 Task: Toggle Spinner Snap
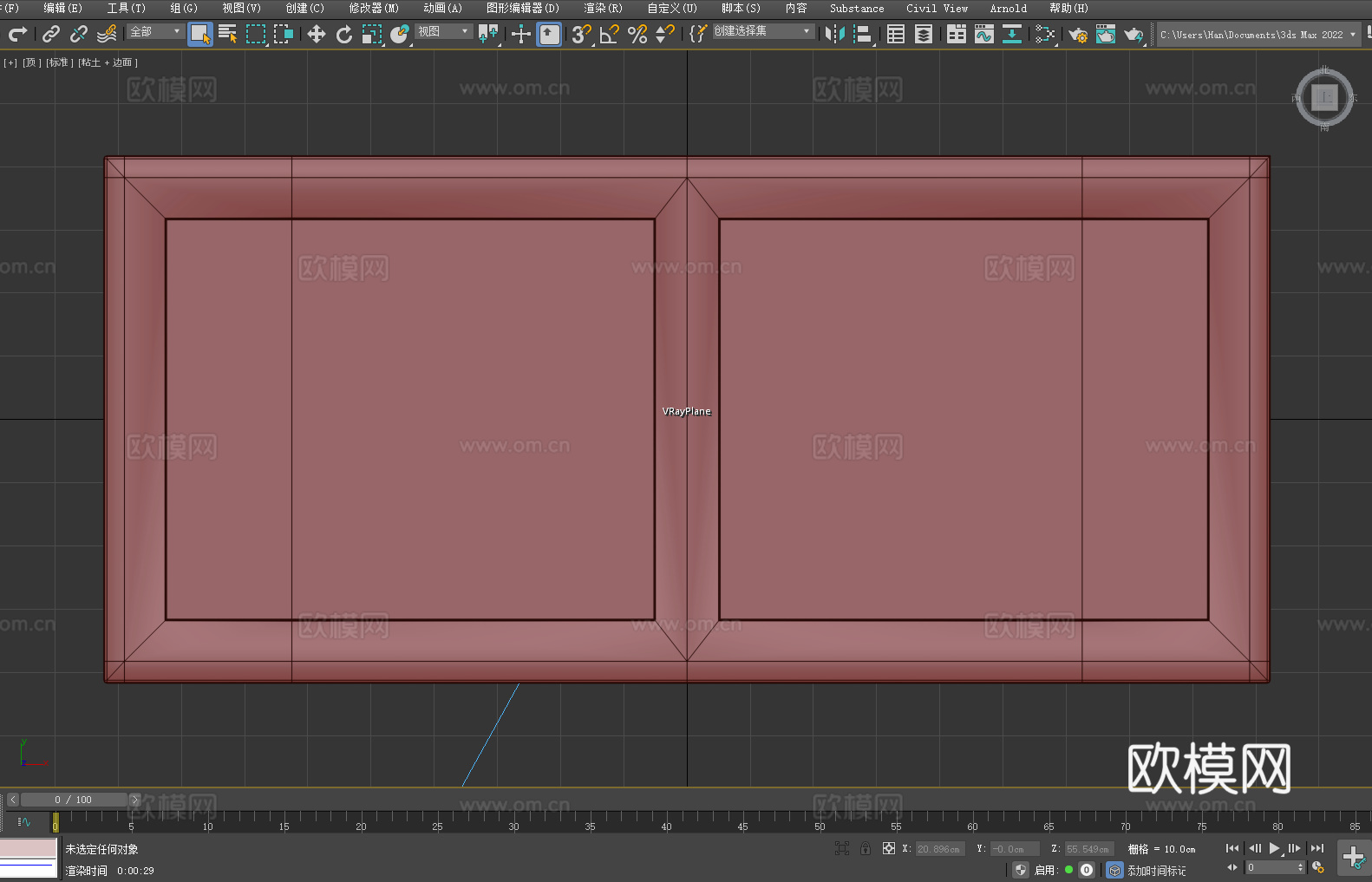tap(665, 34)
